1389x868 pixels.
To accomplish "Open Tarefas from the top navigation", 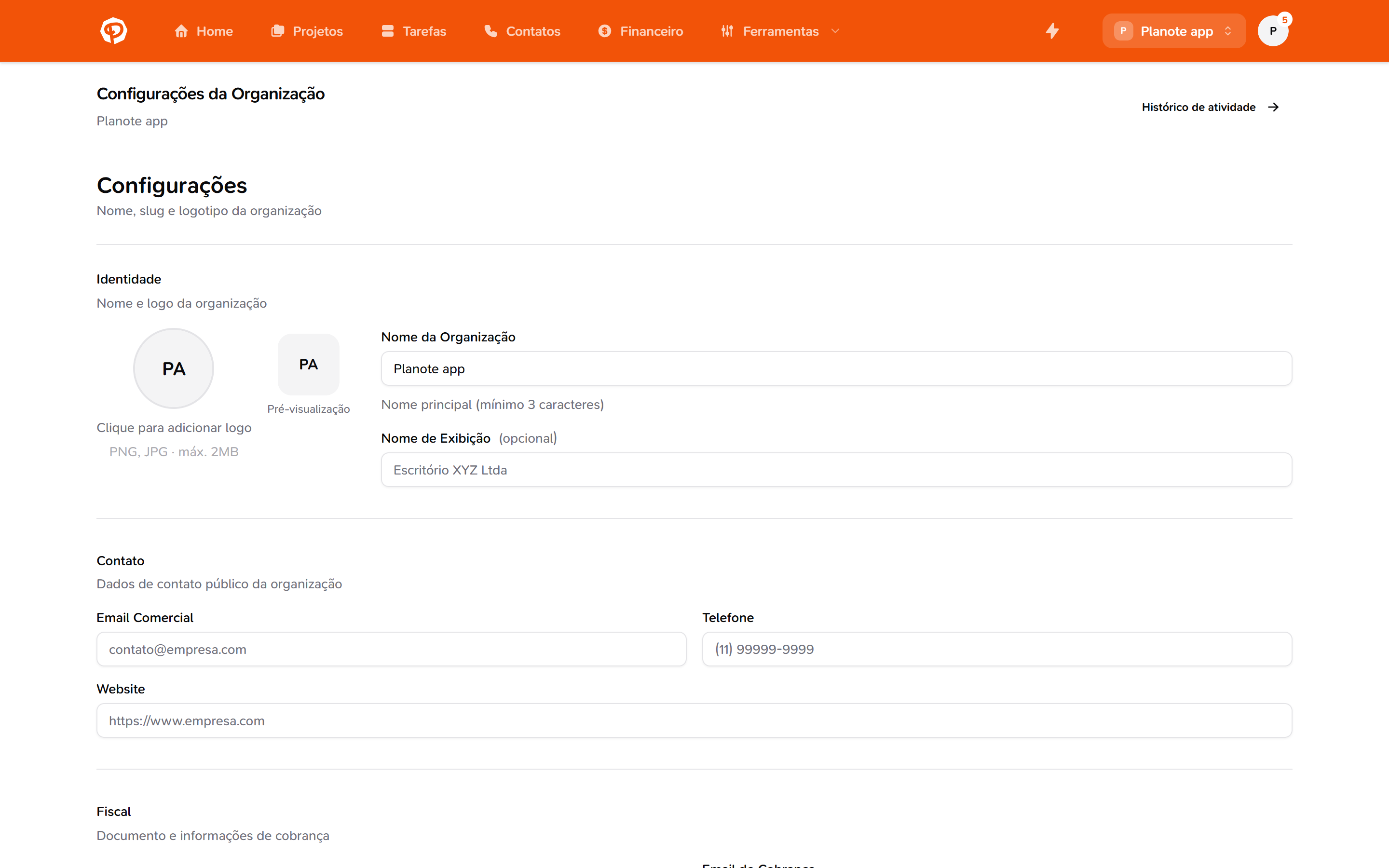I will pyautogui.click(x=414, y=31).
